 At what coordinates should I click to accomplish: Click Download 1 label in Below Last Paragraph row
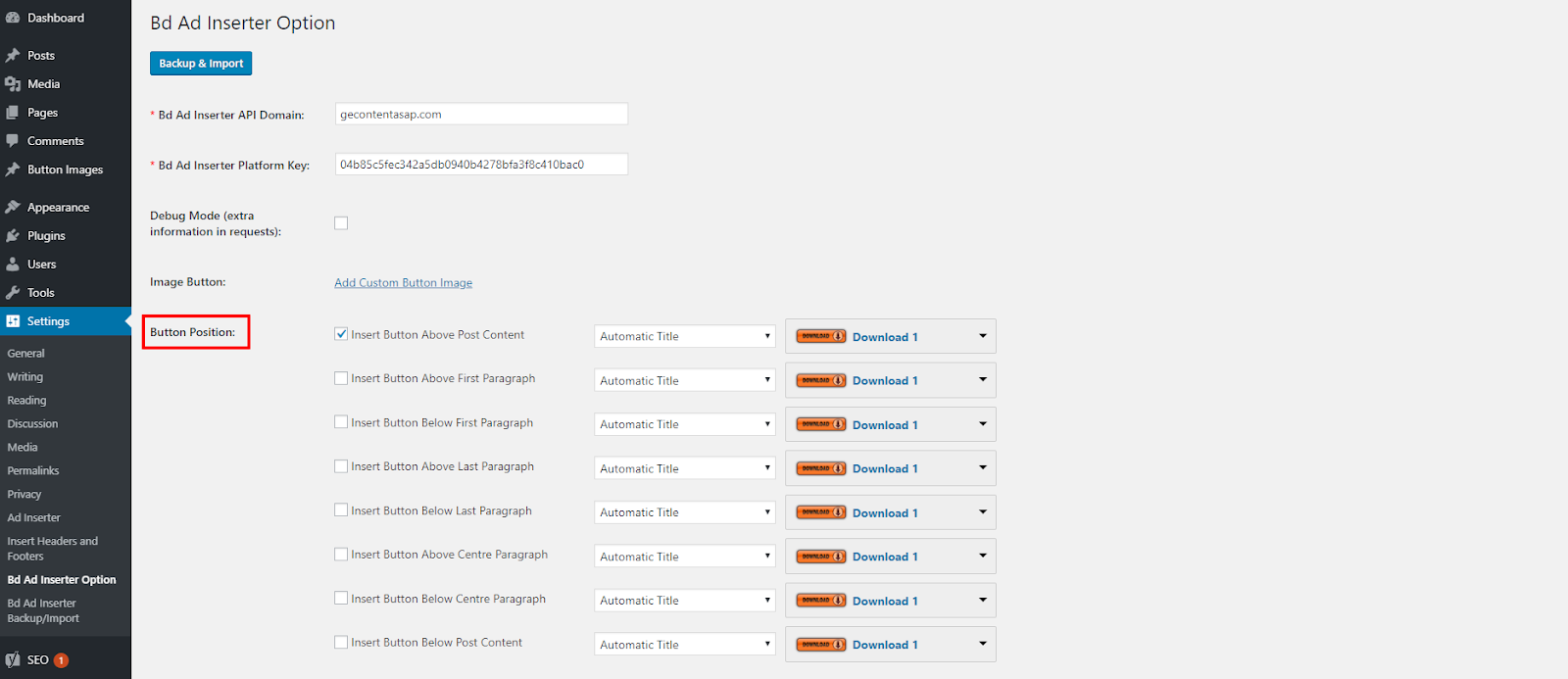click(x=885, y=513)
